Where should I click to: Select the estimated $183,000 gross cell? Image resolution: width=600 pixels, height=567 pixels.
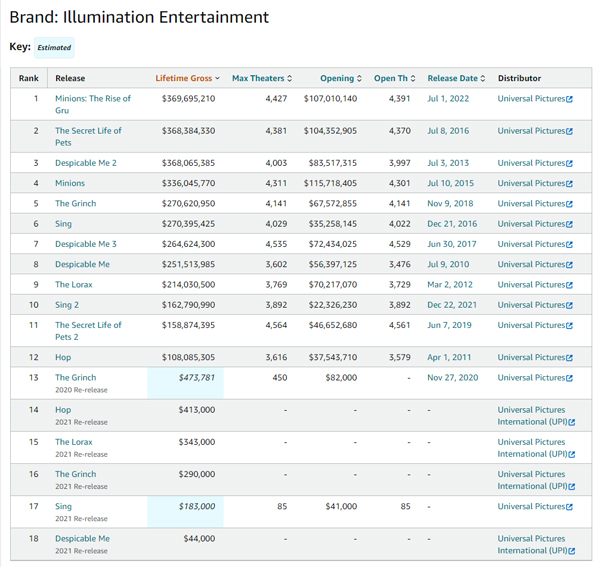point(186,512)
